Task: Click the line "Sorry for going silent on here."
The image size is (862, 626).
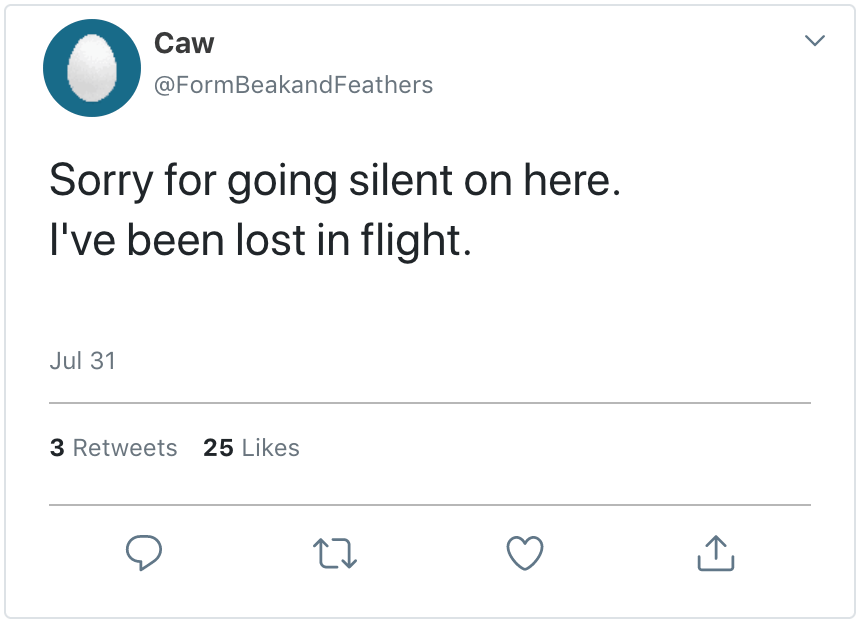Action: (335, 180)
